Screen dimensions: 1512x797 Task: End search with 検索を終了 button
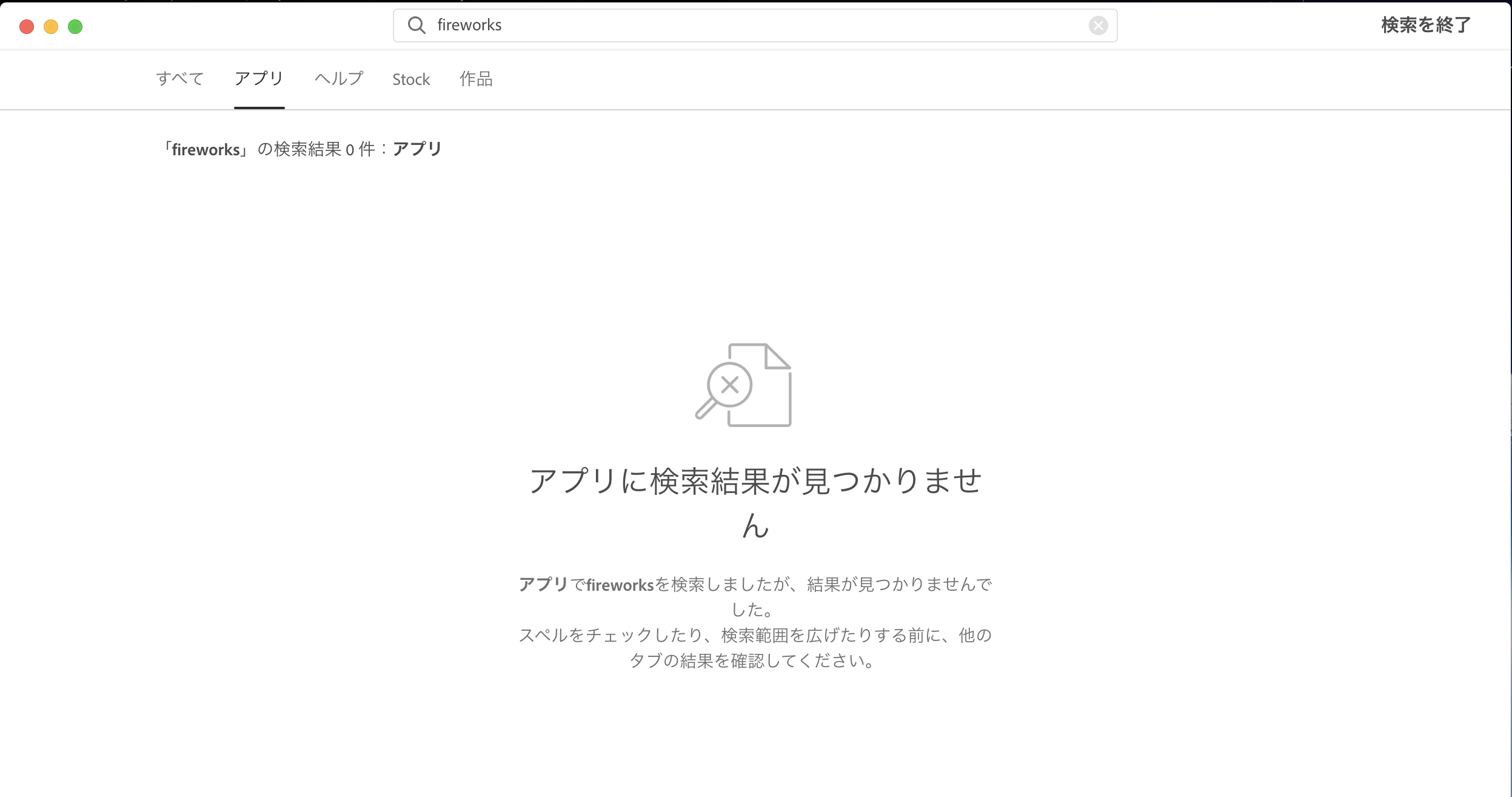tap(1426, 25)
